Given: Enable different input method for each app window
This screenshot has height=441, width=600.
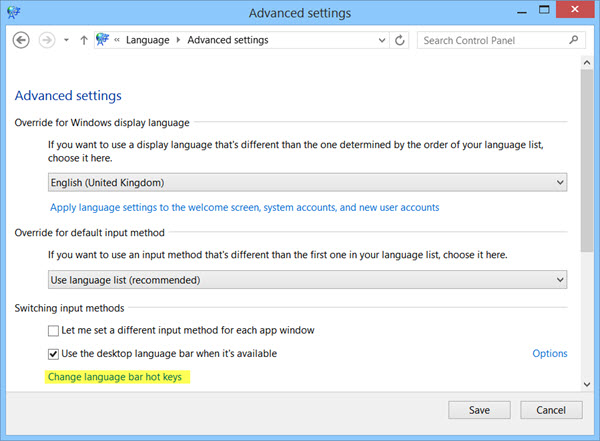Looking at the screenshot, I should 53,330.
